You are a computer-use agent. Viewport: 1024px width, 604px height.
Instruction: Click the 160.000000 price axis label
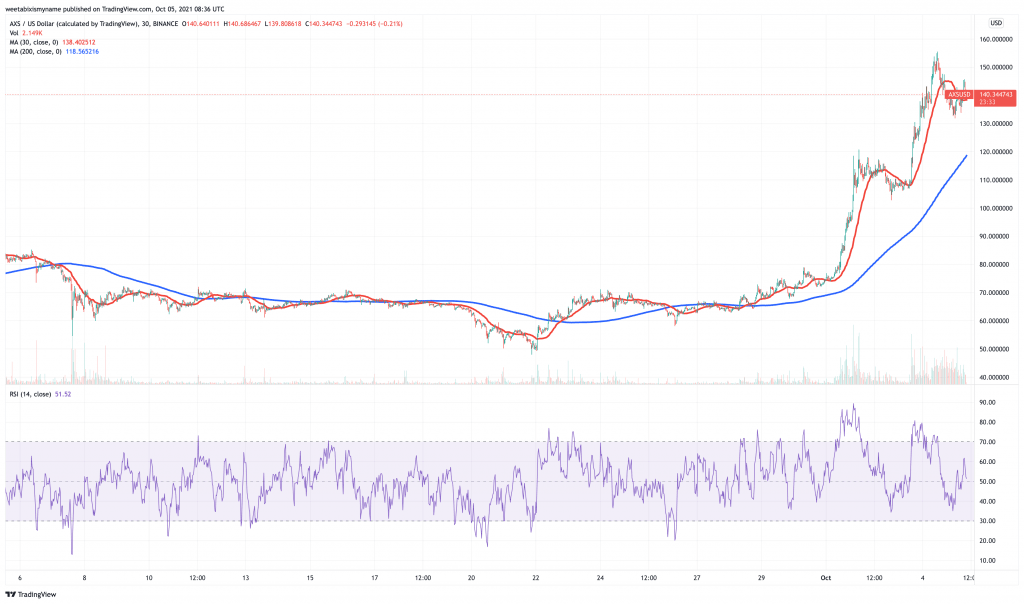[995, 39]
